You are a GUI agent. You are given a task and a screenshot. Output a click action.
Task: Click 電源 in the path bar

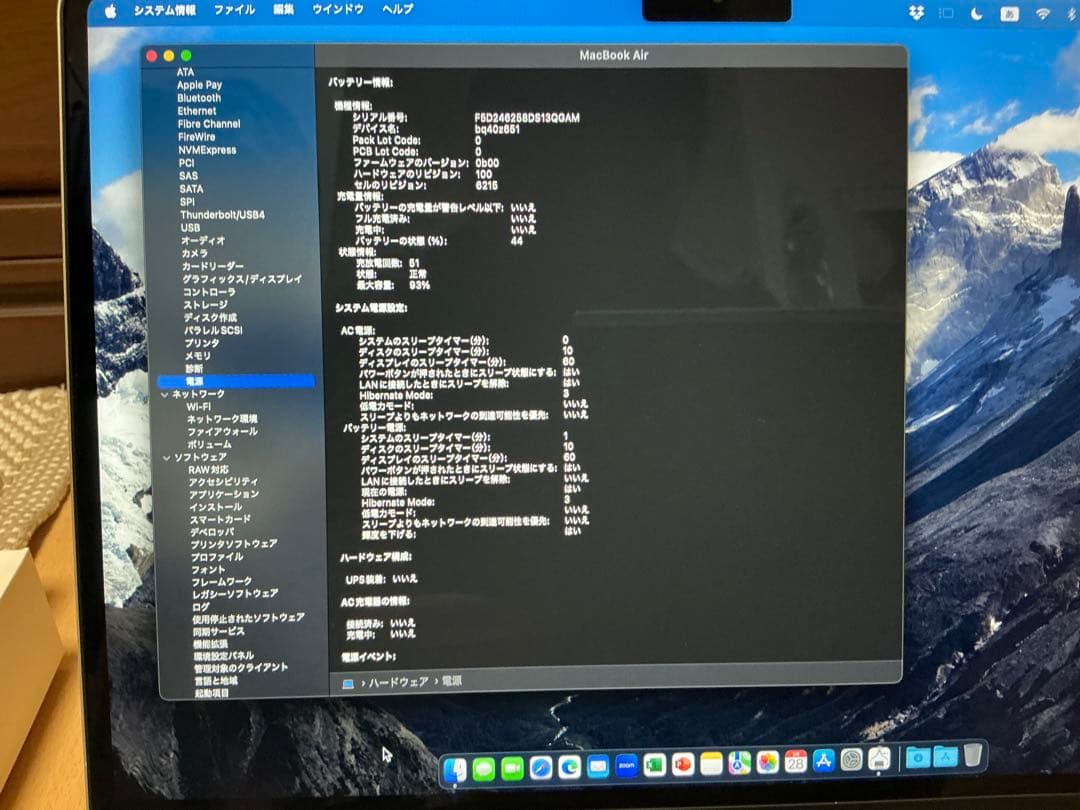[x=452, y=681]
